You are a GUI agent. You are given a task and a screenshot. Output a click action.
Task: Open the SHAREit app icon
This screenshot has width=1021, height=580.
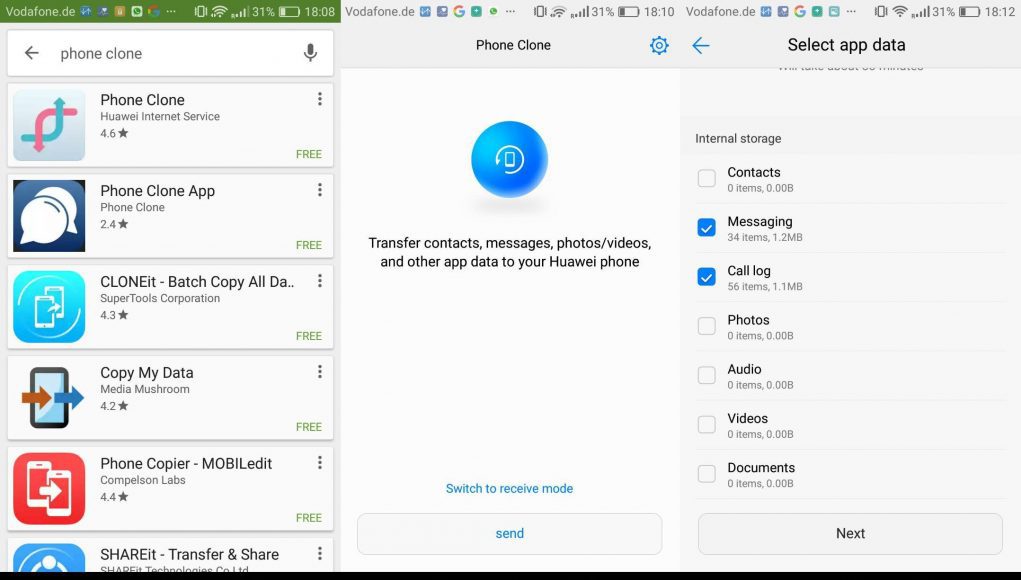click(49, 558)
